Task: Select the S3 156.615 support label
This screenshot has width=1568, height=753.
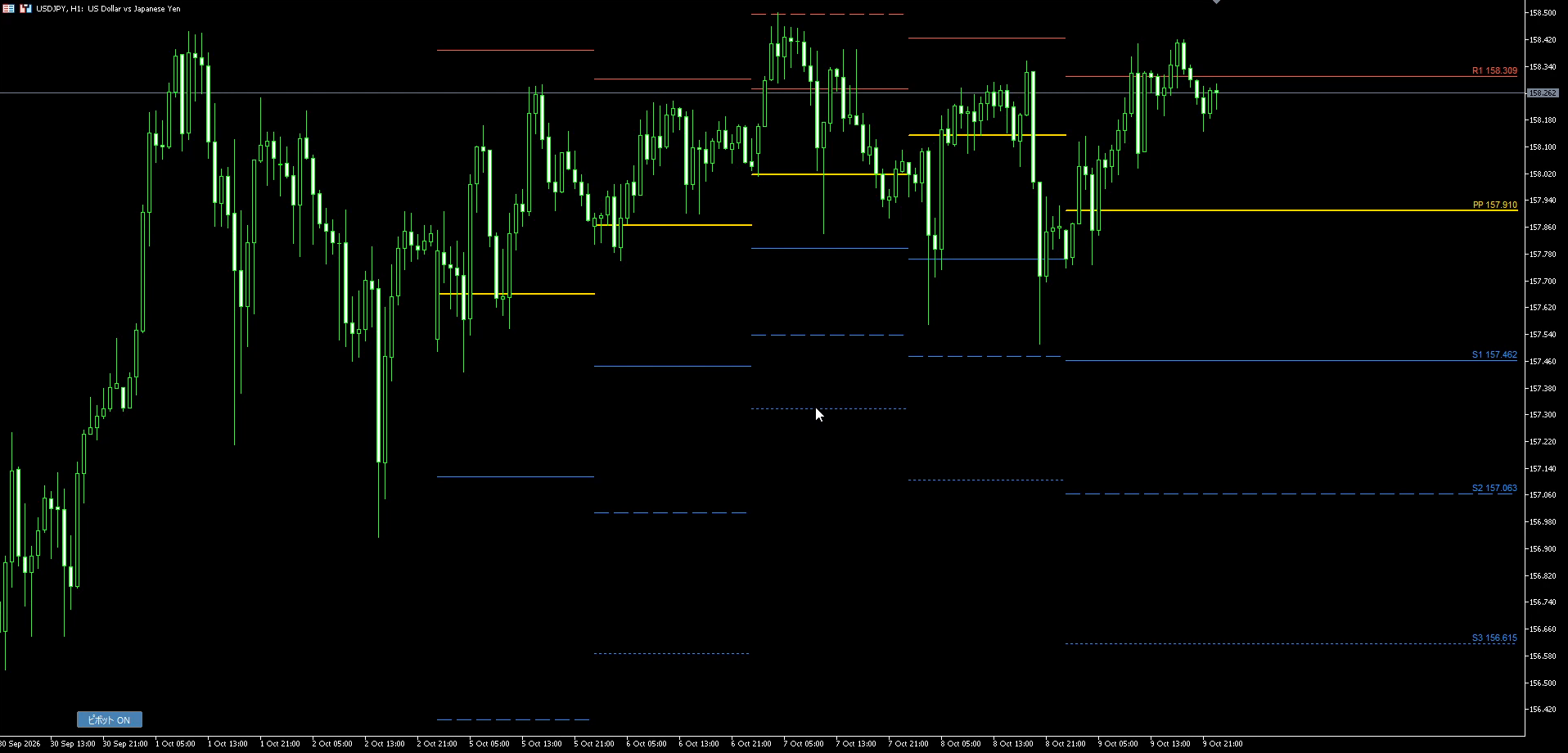Action: (1494, 638)
